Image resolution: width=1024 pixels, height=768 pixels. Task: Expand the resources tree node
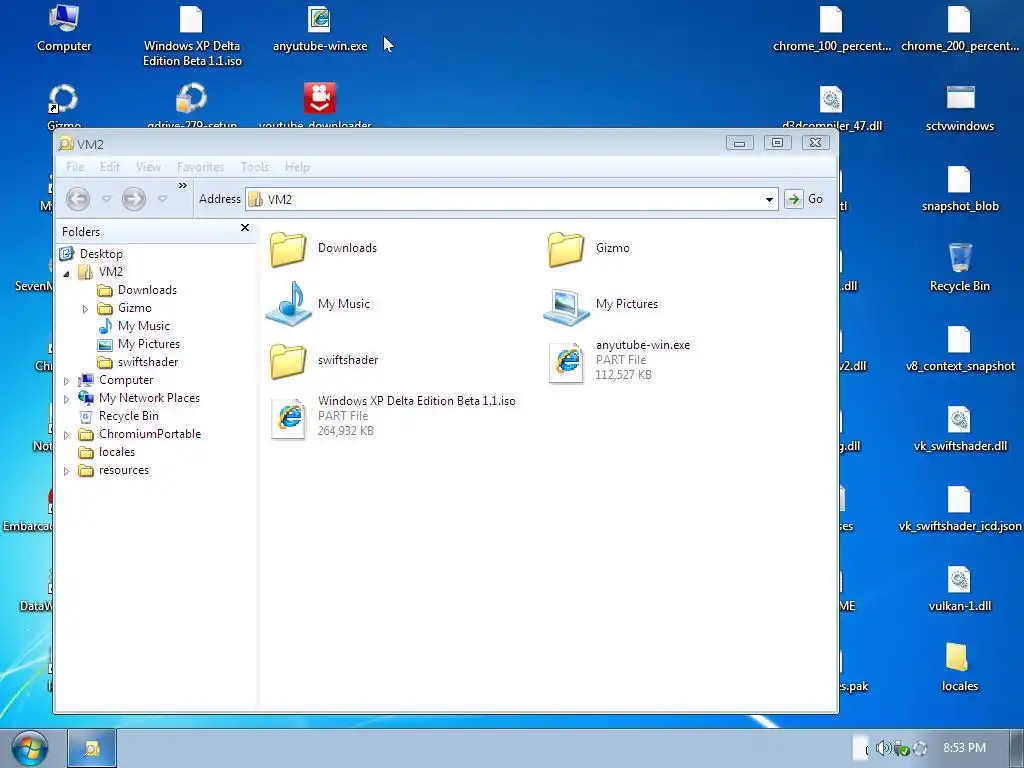(66, 471)
